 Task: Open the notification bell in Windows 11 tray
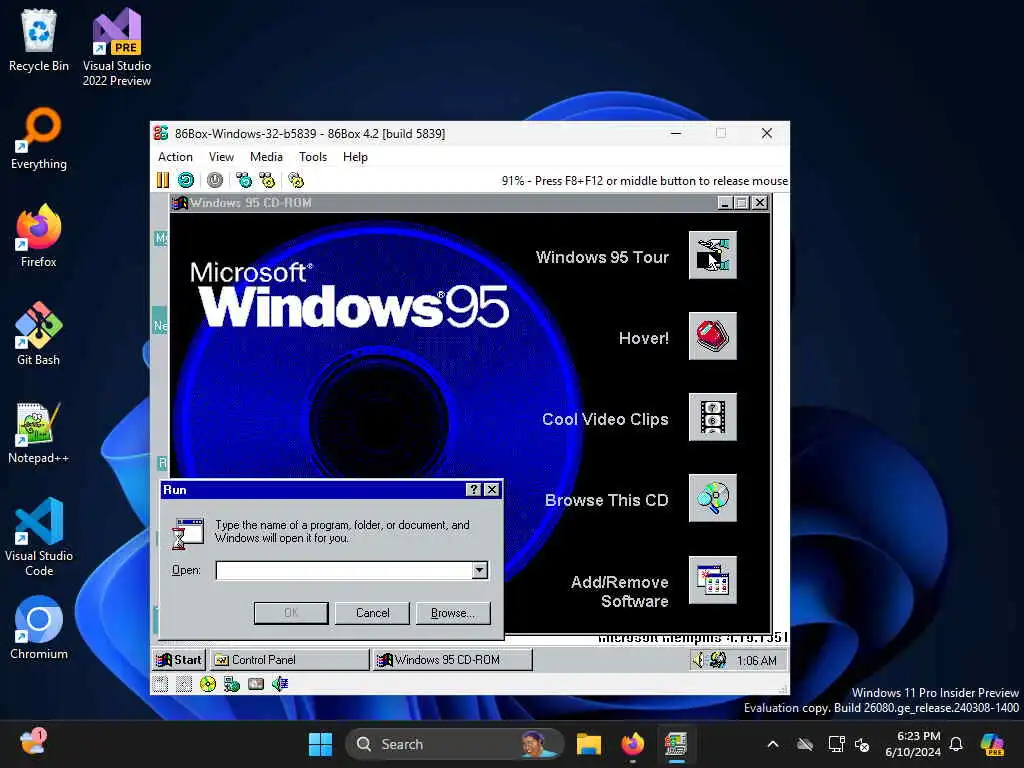click(956, 744)
